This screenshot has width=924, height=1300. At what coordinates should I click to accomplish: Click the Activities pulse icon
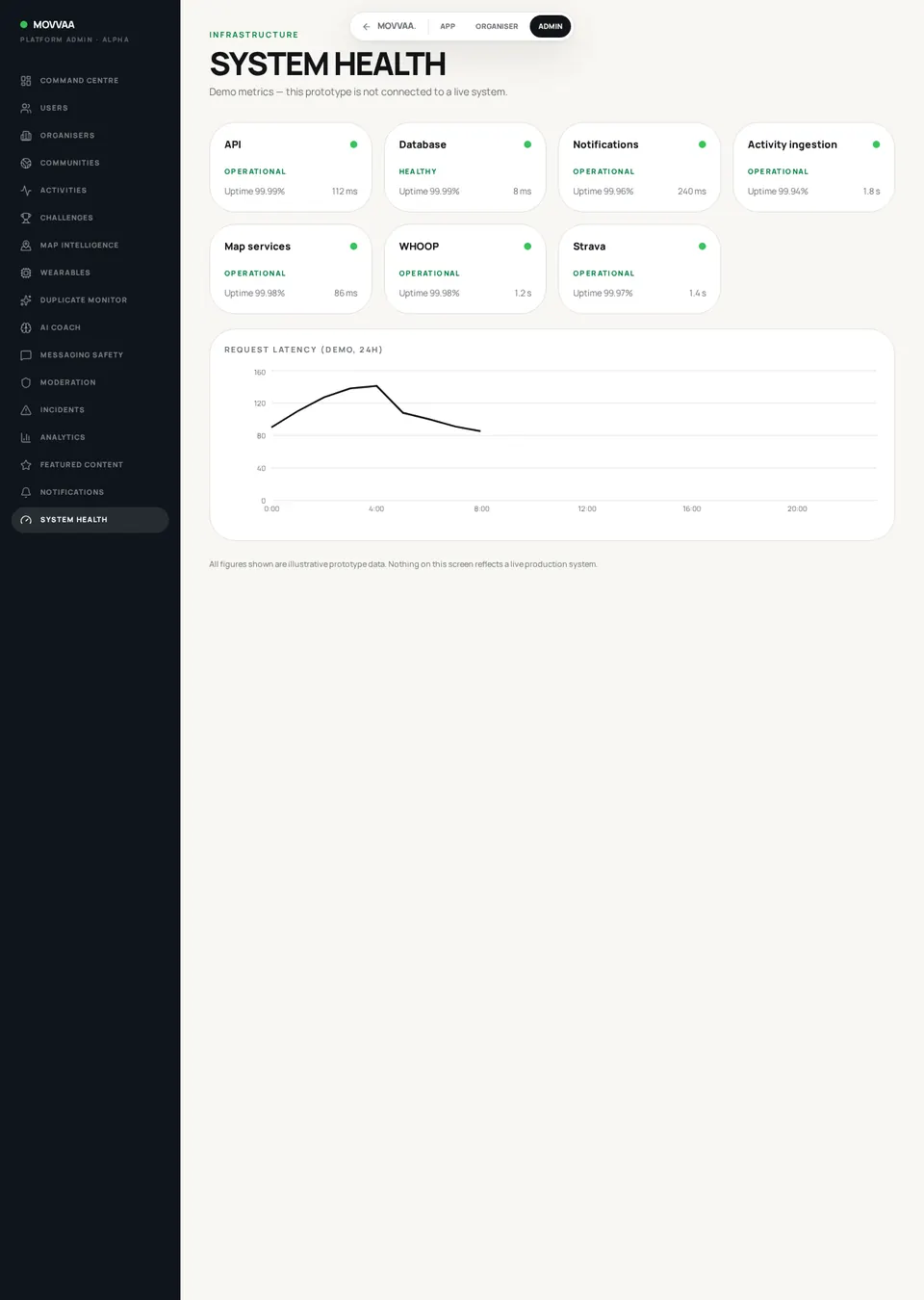click(x=26, y=191)
